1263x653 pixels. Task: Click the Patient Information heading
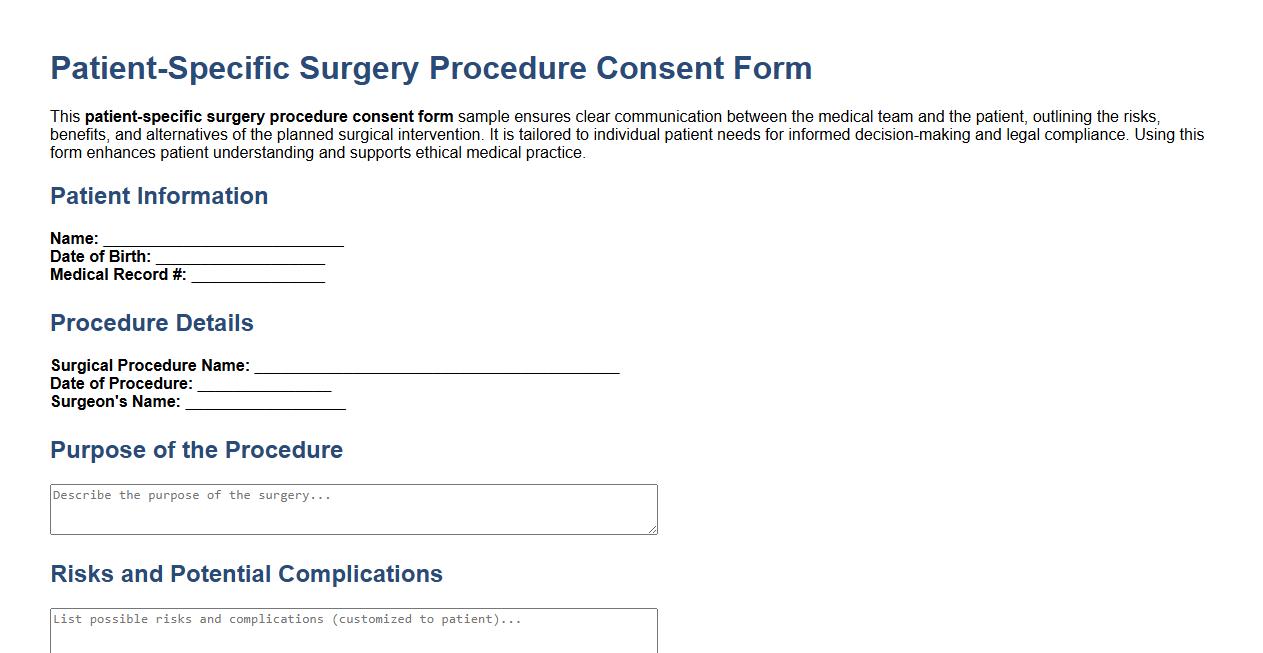pos(158,196)
